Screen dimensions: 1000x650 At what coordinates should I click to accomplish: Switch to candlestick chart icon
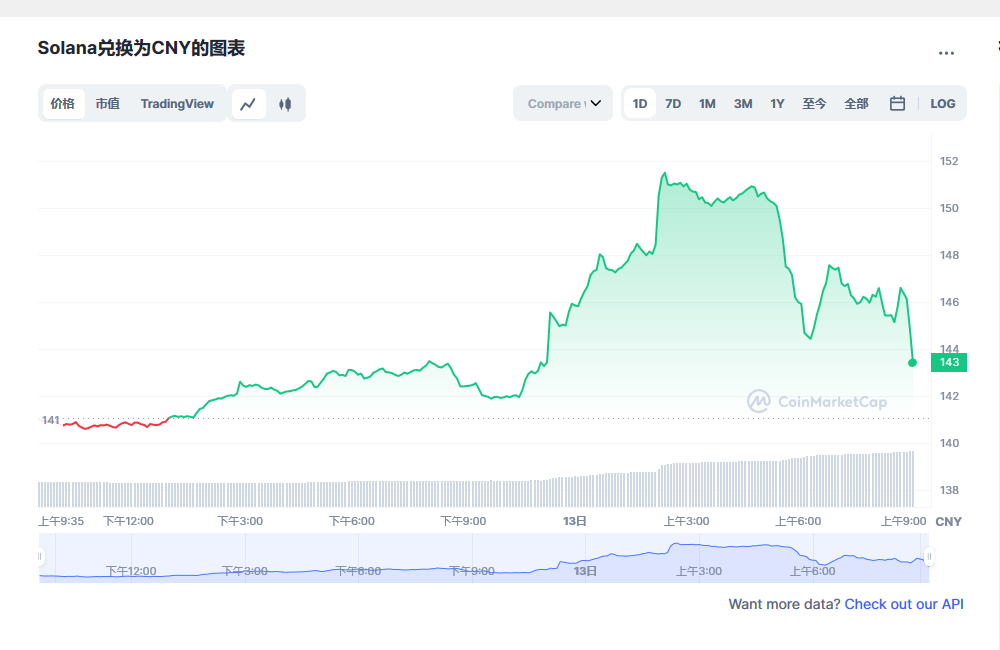(x=285, y=103)
